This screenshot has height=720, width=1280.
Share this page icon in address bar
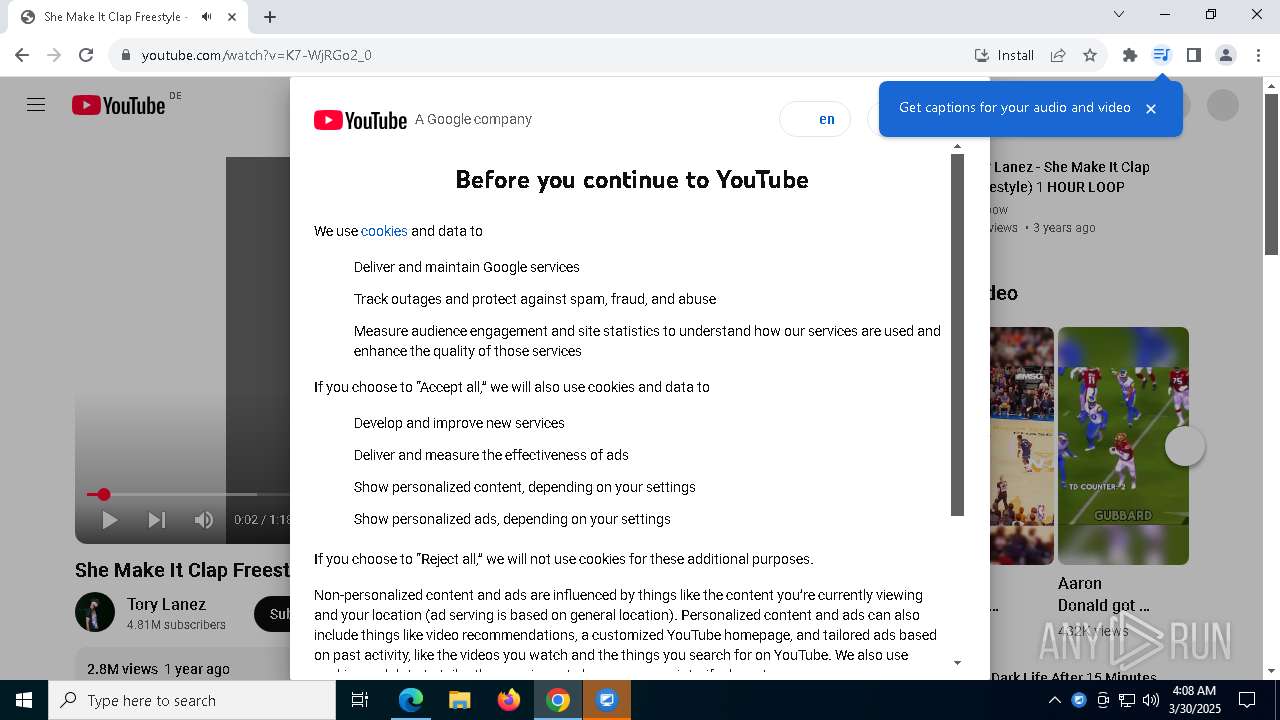coord(1058,55)
